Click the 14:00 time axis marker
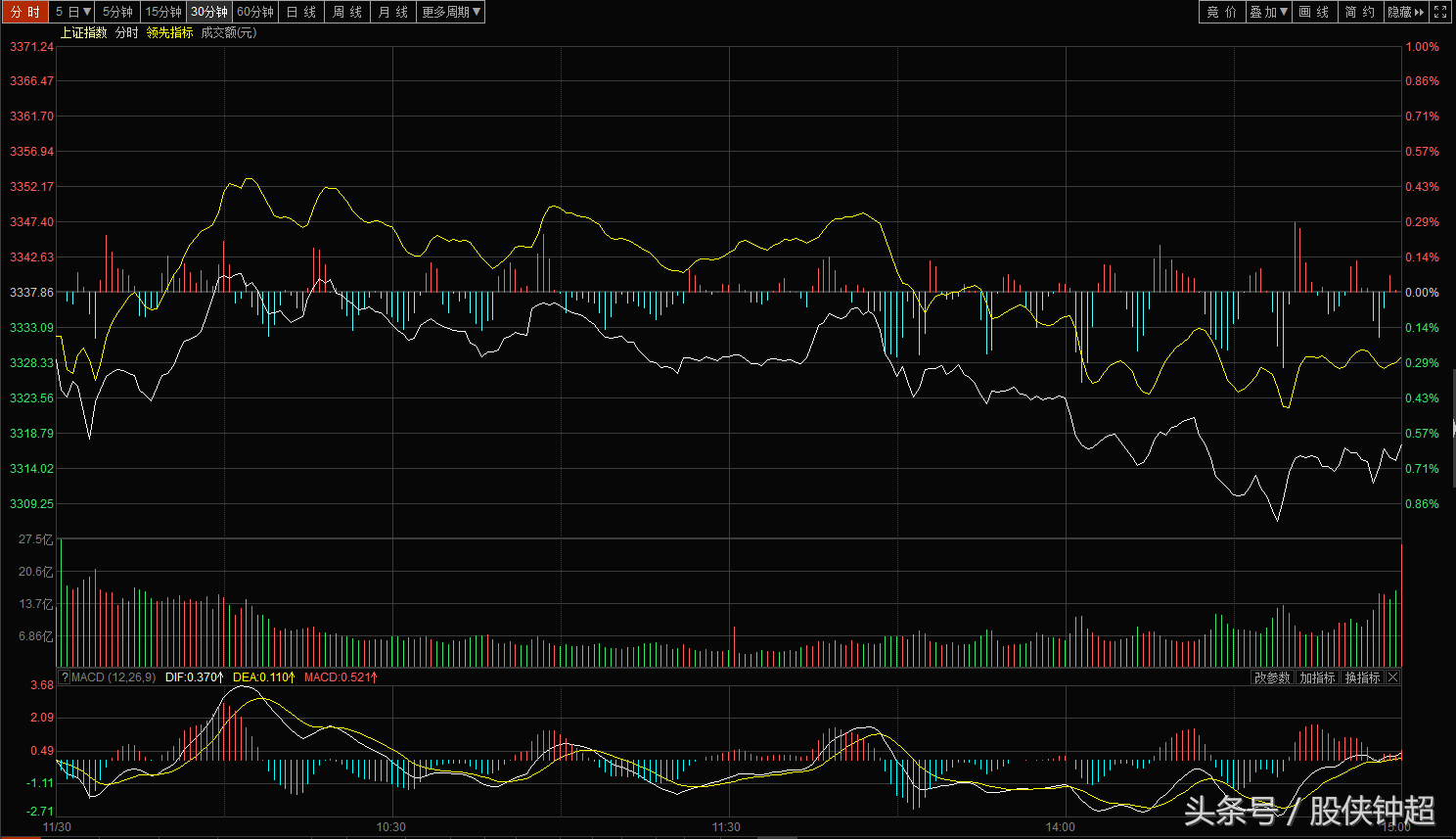1456x839 pixels. [1061, 827]
